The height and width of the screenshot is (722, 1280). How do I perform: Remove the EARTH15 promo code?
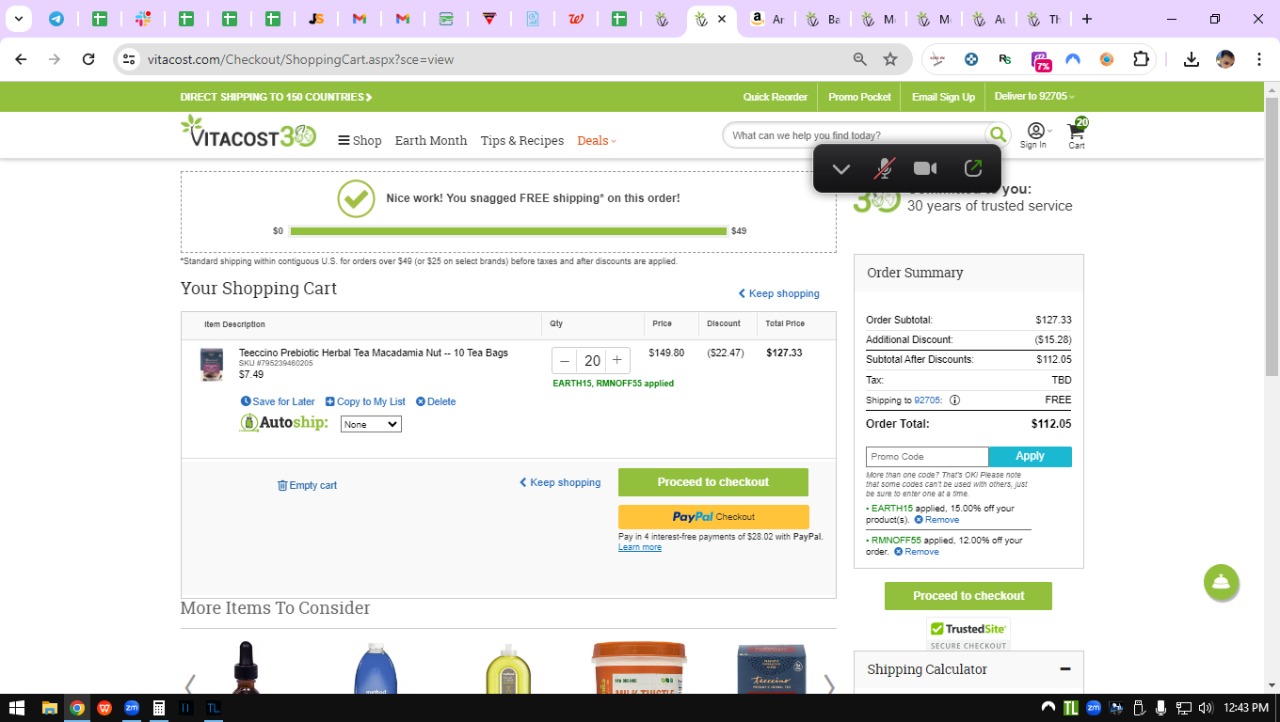[x=937, y=520]
